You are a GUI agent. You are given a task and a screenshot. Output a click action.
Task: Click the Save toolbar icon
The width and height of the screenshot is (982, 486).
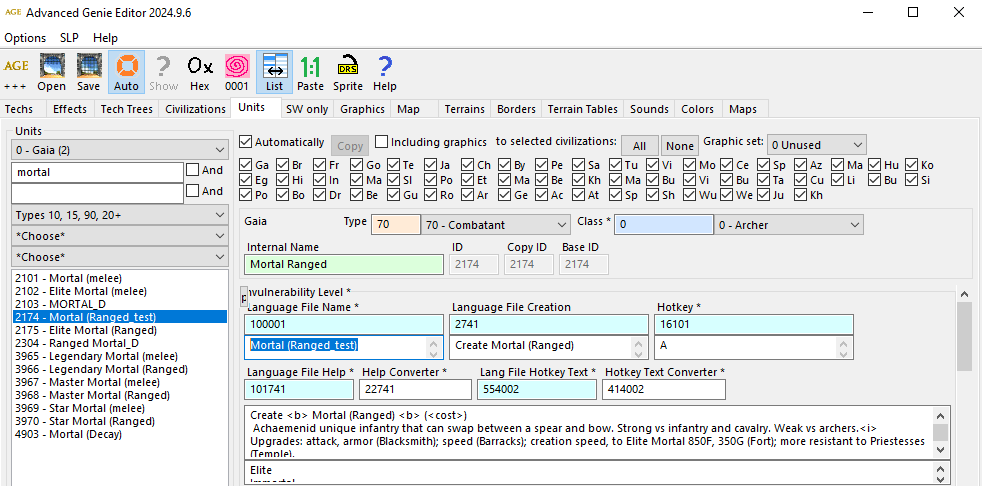coord(88,67)
